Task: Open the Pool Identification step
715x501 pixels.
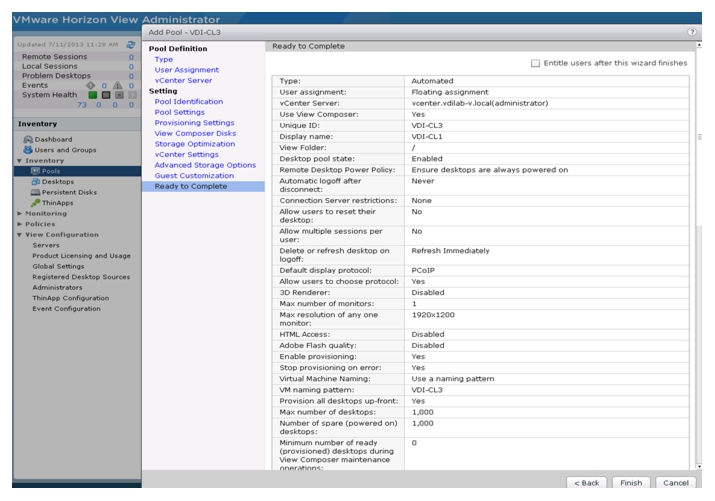Action: point(189,102)
